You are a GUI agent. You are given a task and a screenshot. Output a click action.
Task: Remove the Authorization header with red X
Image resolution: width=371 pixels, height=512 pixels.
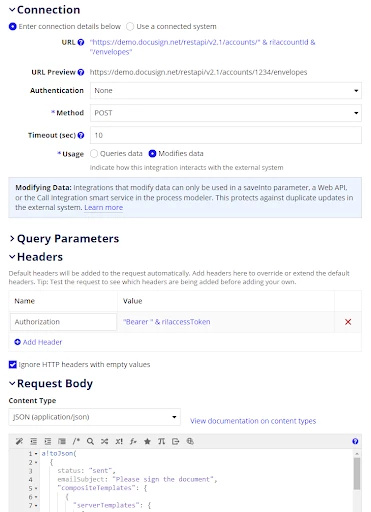[348, 322]
